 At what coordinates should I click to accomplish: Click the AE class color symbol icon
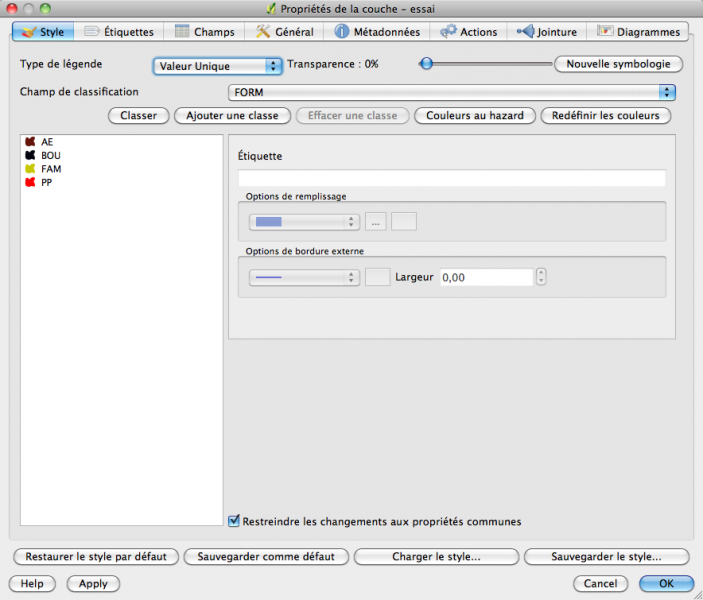[x=30, y=142]
